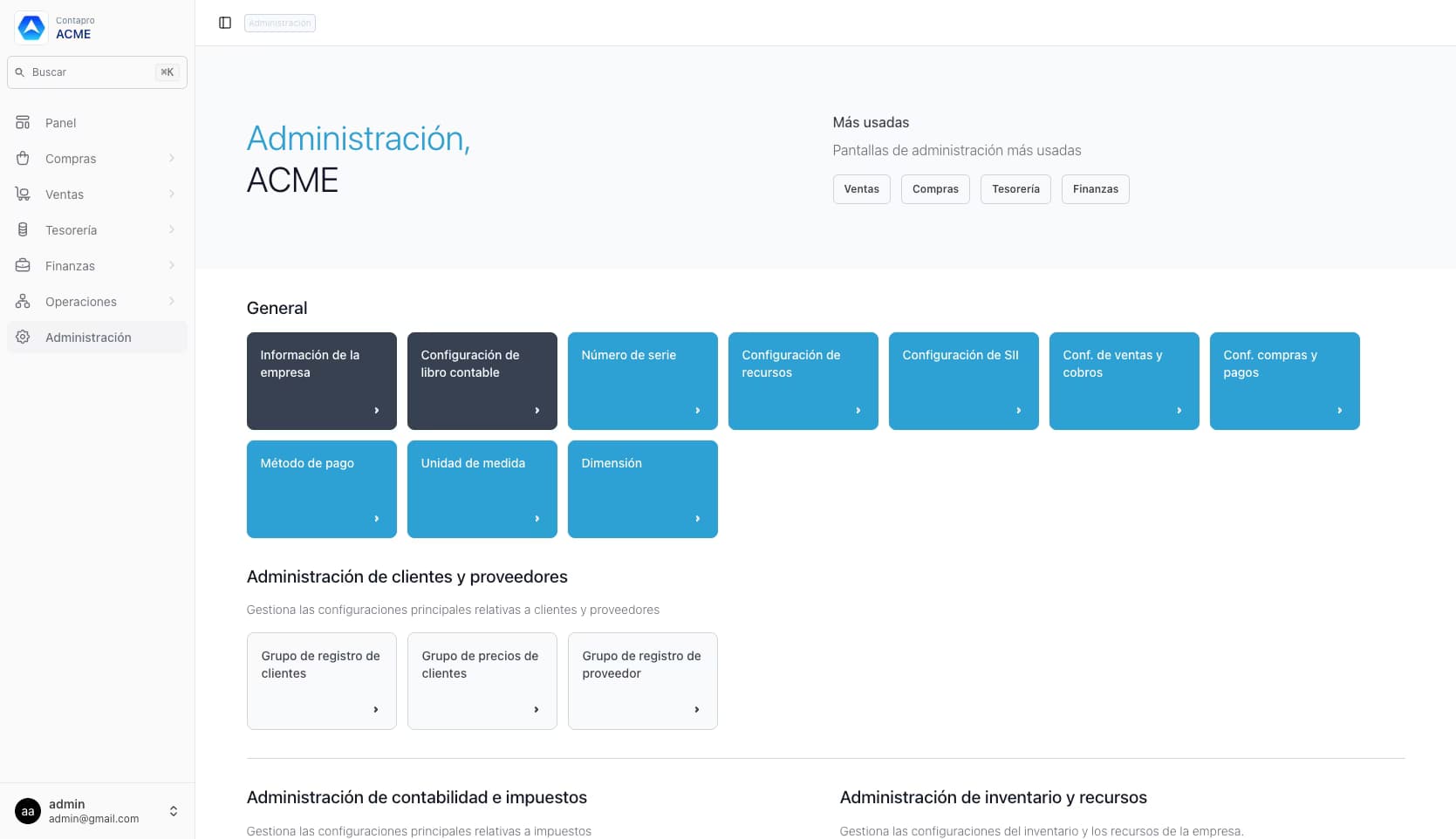
Task: Open the Panel dashboard icon
Action: tap(23, 122)
